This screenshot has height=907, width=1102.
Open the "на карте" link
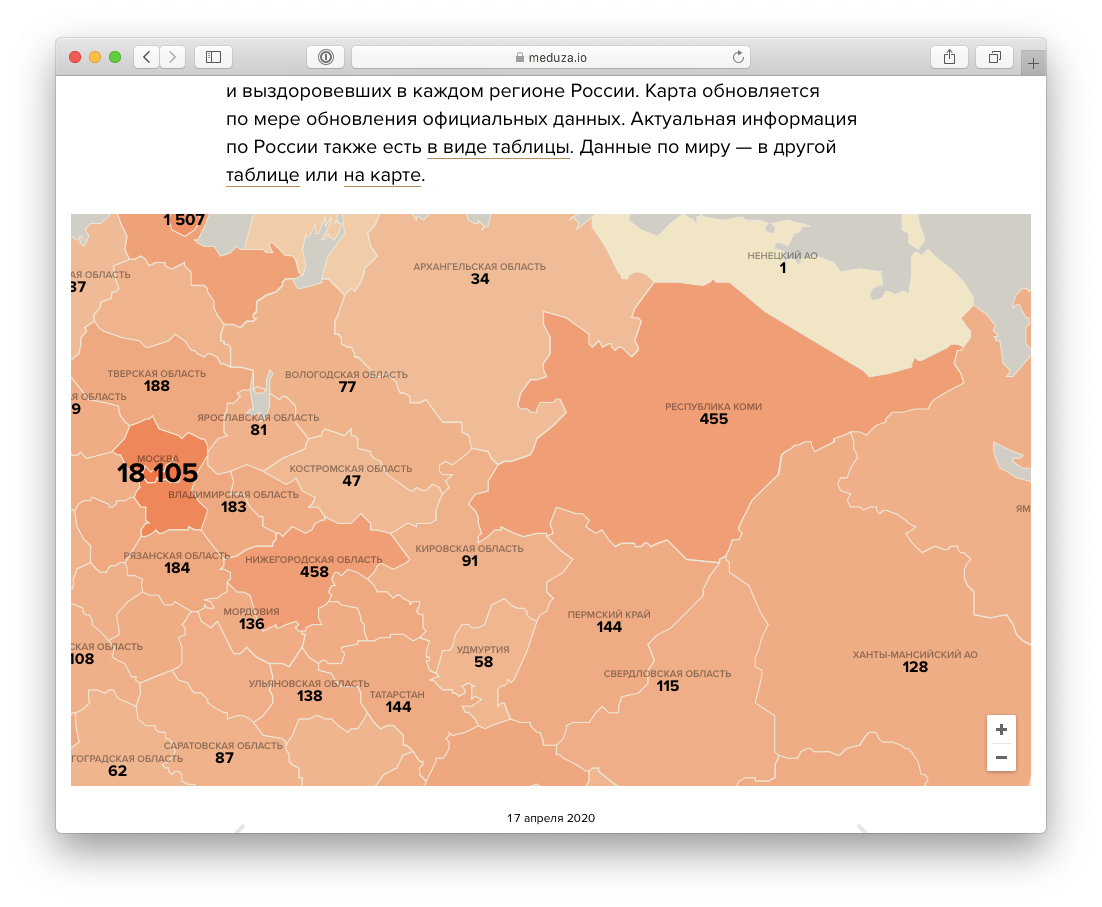pos(382,175)
